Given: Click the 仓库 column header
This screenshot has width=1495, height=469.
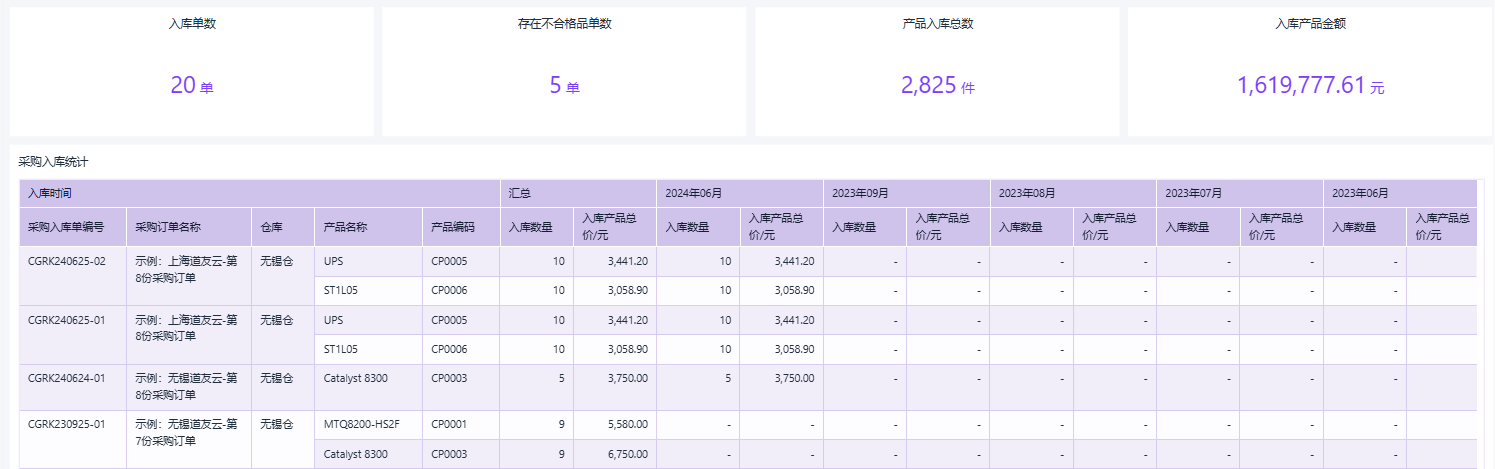Looking at the screenshot, I should click(283, 227).
